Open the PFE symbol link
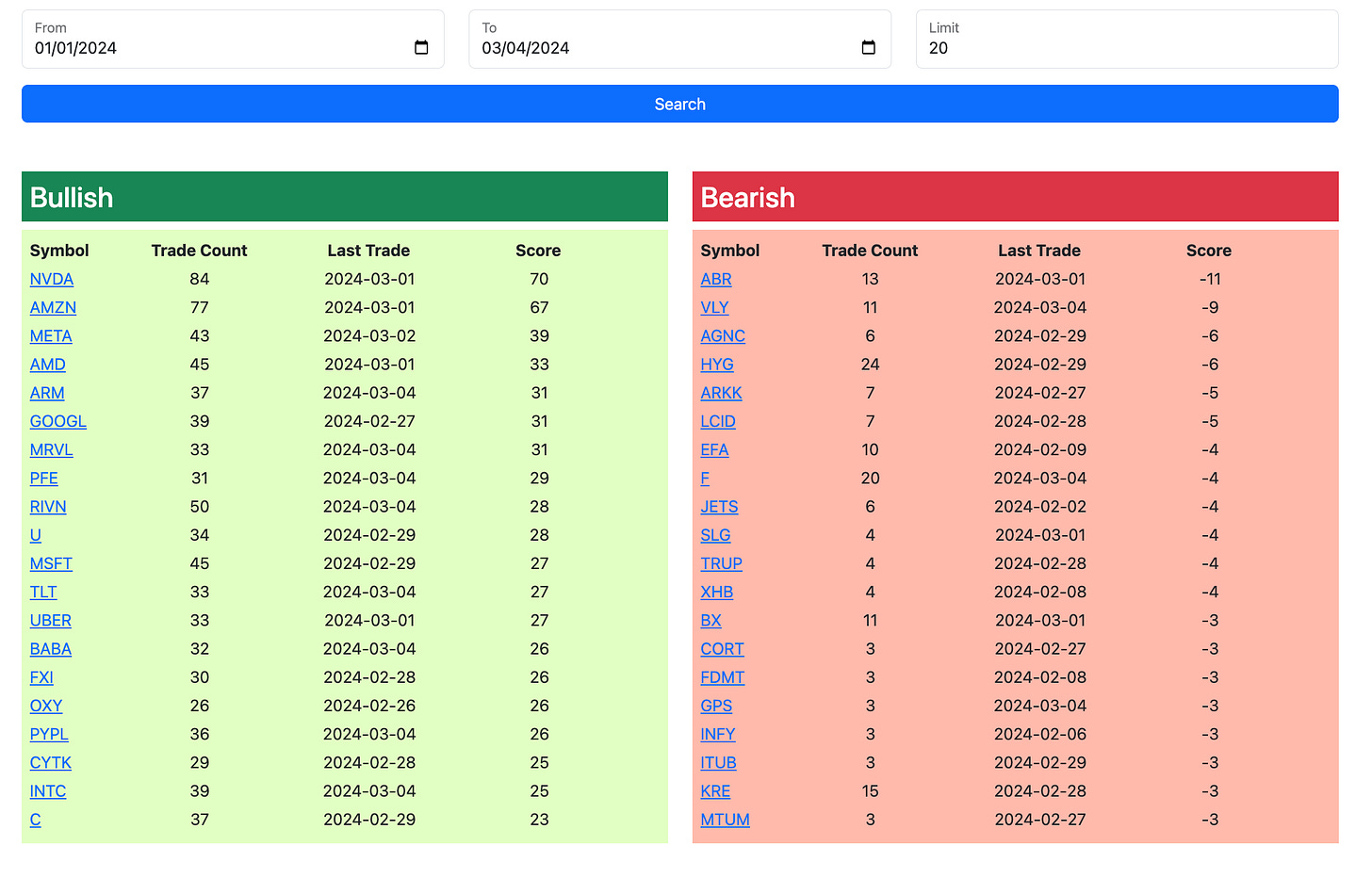1372x878 pixels. pyautogui.click(x=44, y=478)
